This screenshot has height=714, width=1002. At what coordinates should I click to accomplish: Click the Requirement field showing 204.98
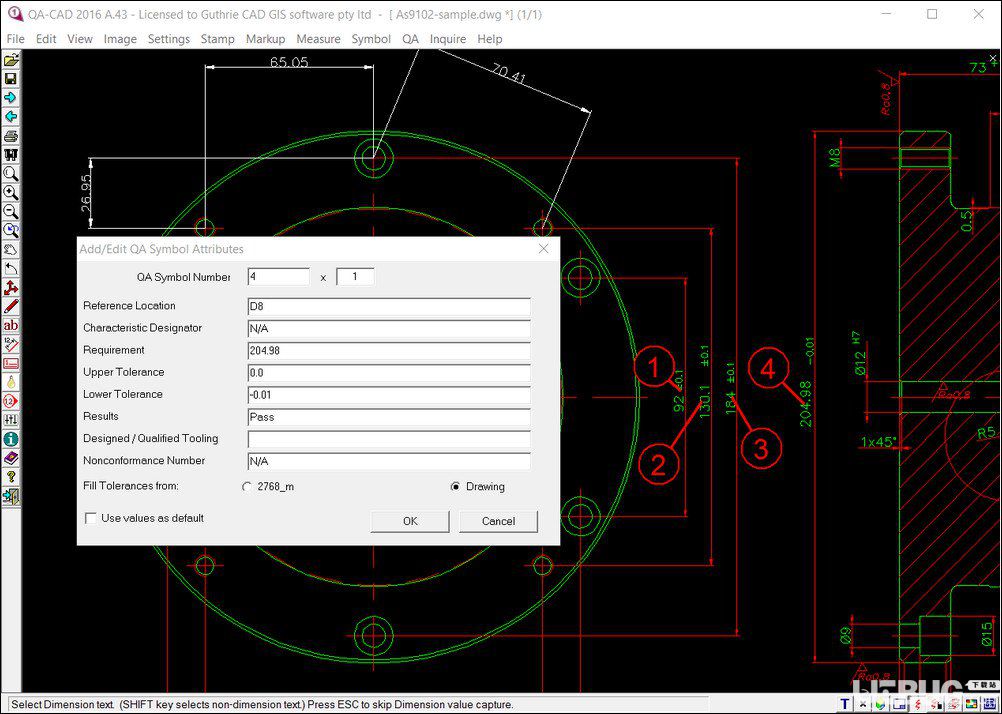[389, 350]
